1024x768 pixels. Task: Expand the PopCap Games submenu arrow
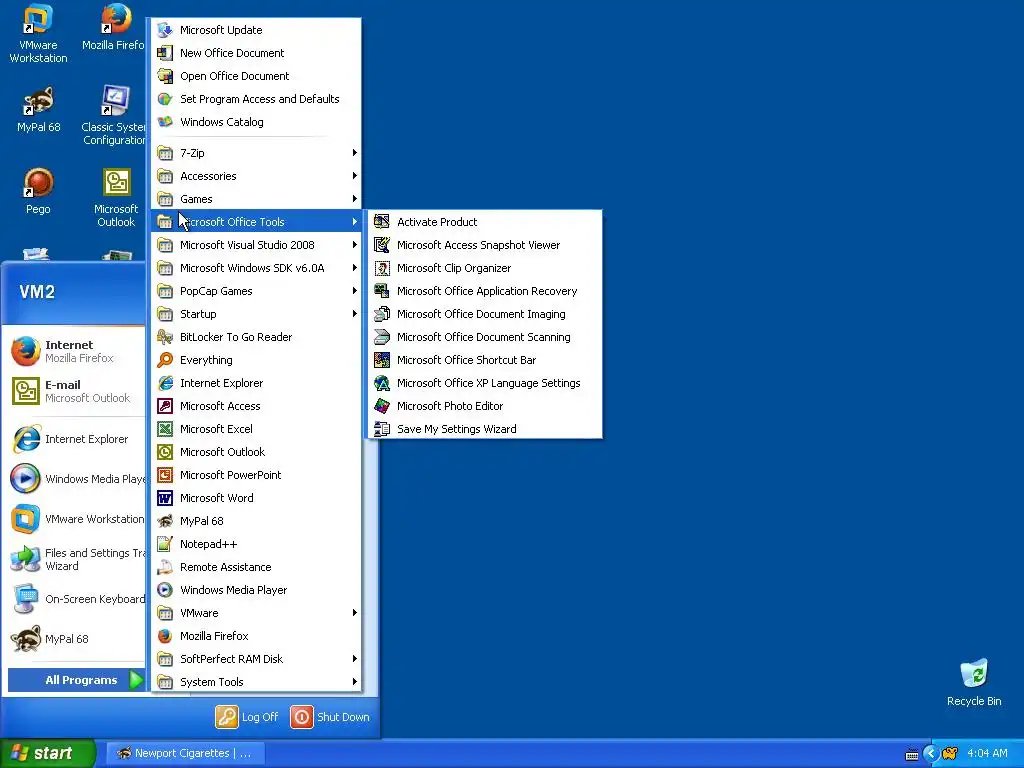[x=355, y=291]
